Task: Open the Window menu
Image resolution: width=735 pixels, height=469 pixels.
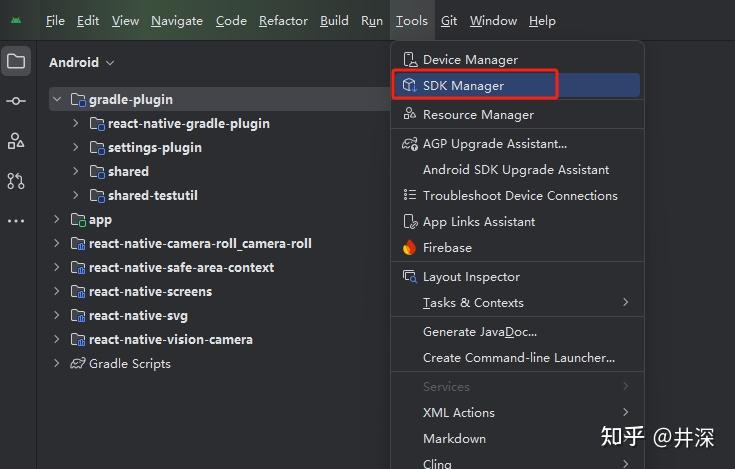Action: pos(493,21)
